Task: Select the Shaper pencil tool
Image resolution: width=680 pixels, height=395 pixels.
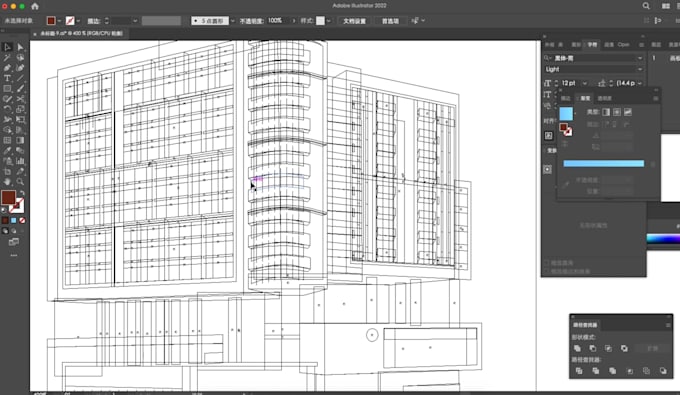Action: coord(7,99)
